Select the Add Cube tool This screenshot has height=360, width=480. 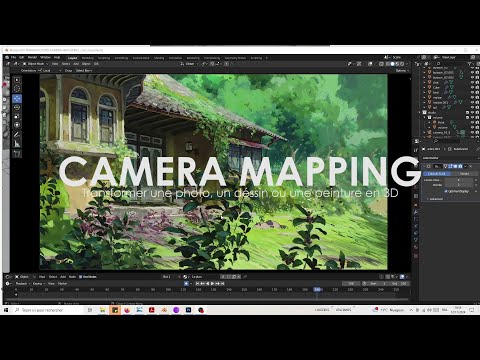click(17, 154)
